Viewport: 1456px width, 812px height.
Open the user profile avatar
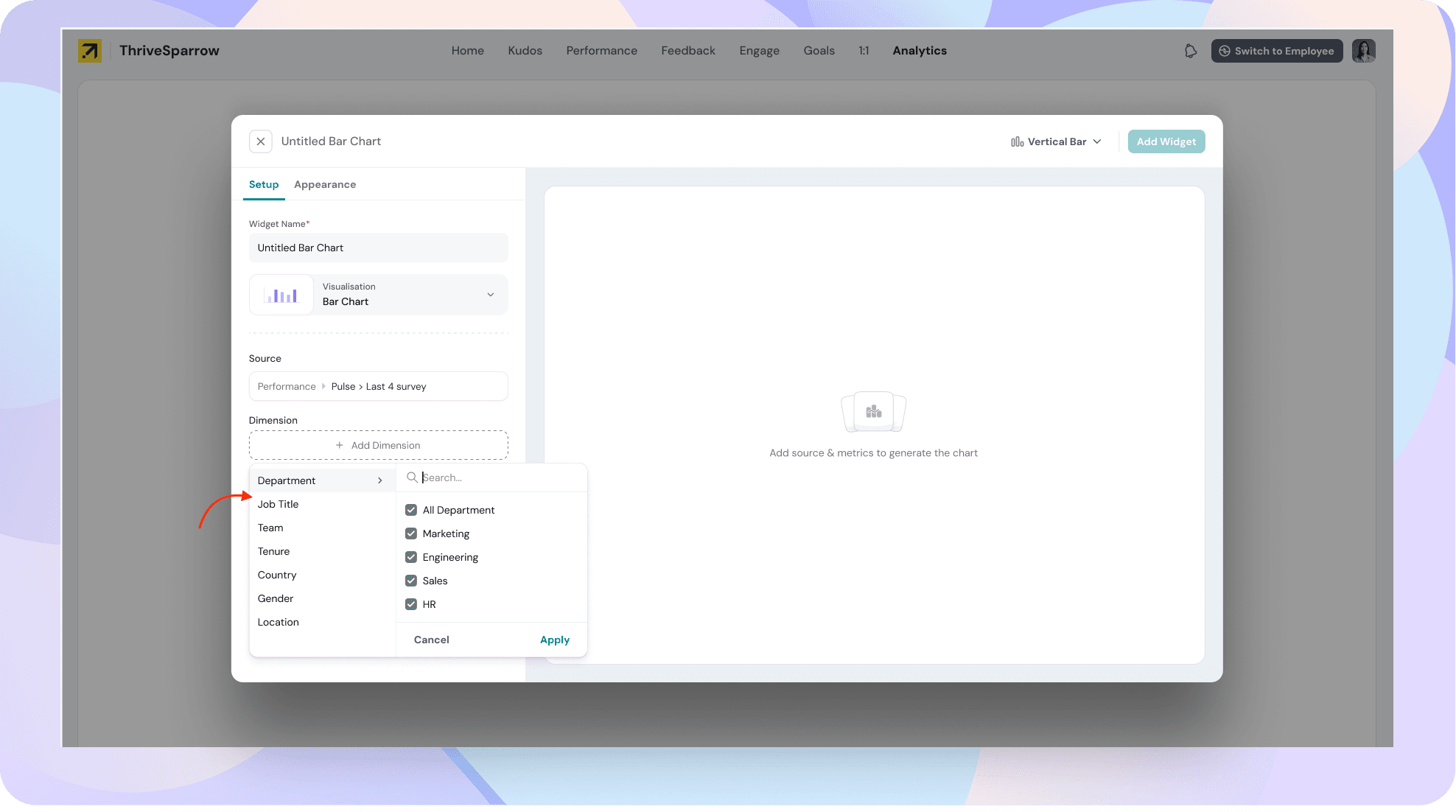(1364, 51)
